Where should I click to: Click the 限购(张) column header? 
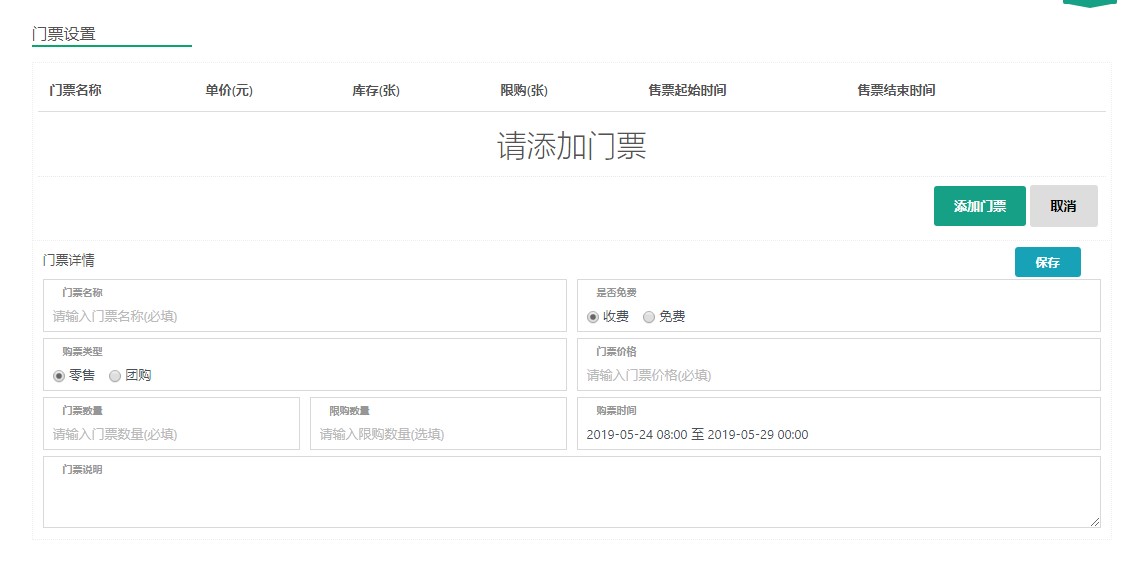point(524,90)
